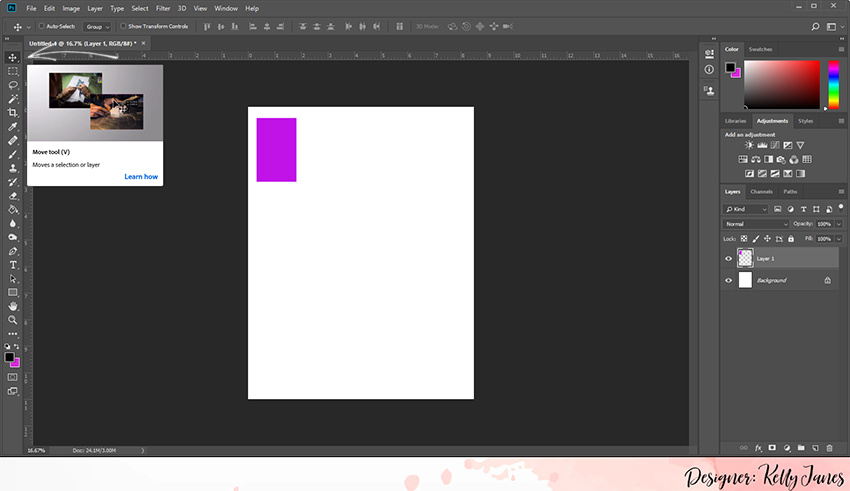Select the Crop tool

pyautogui.click(x=12, y=113)
